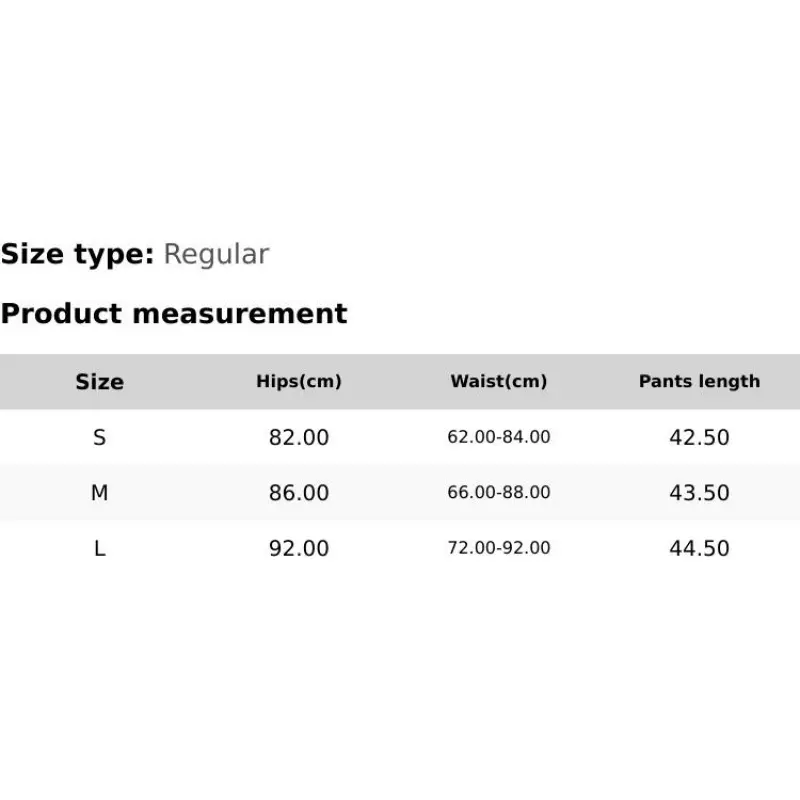The height and width of the screenshot is (800, 800).
Task: Select pants length 42.50
Action: pyautogui.click(x=699, y=438)
